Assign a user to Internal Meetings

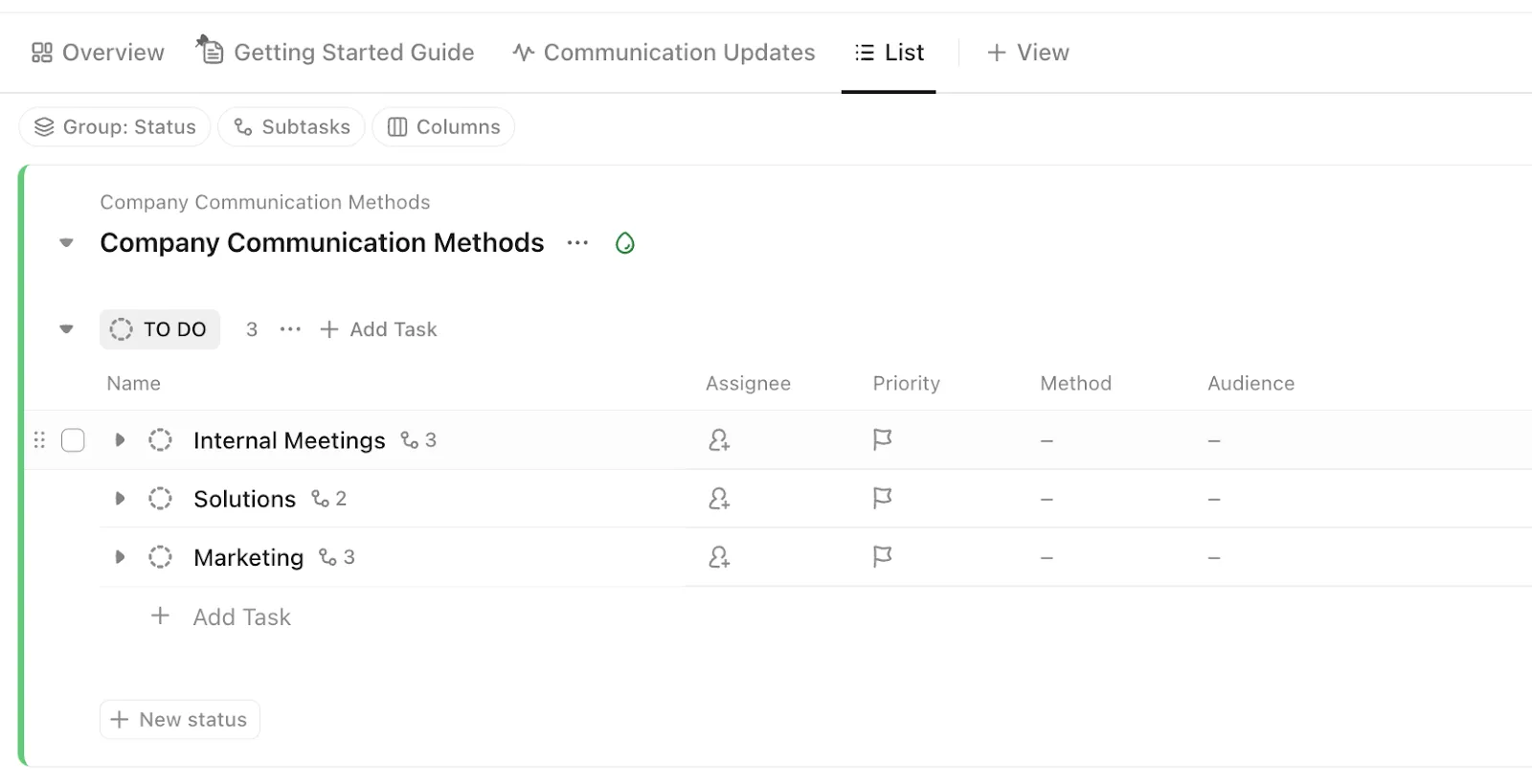point(719,440)
